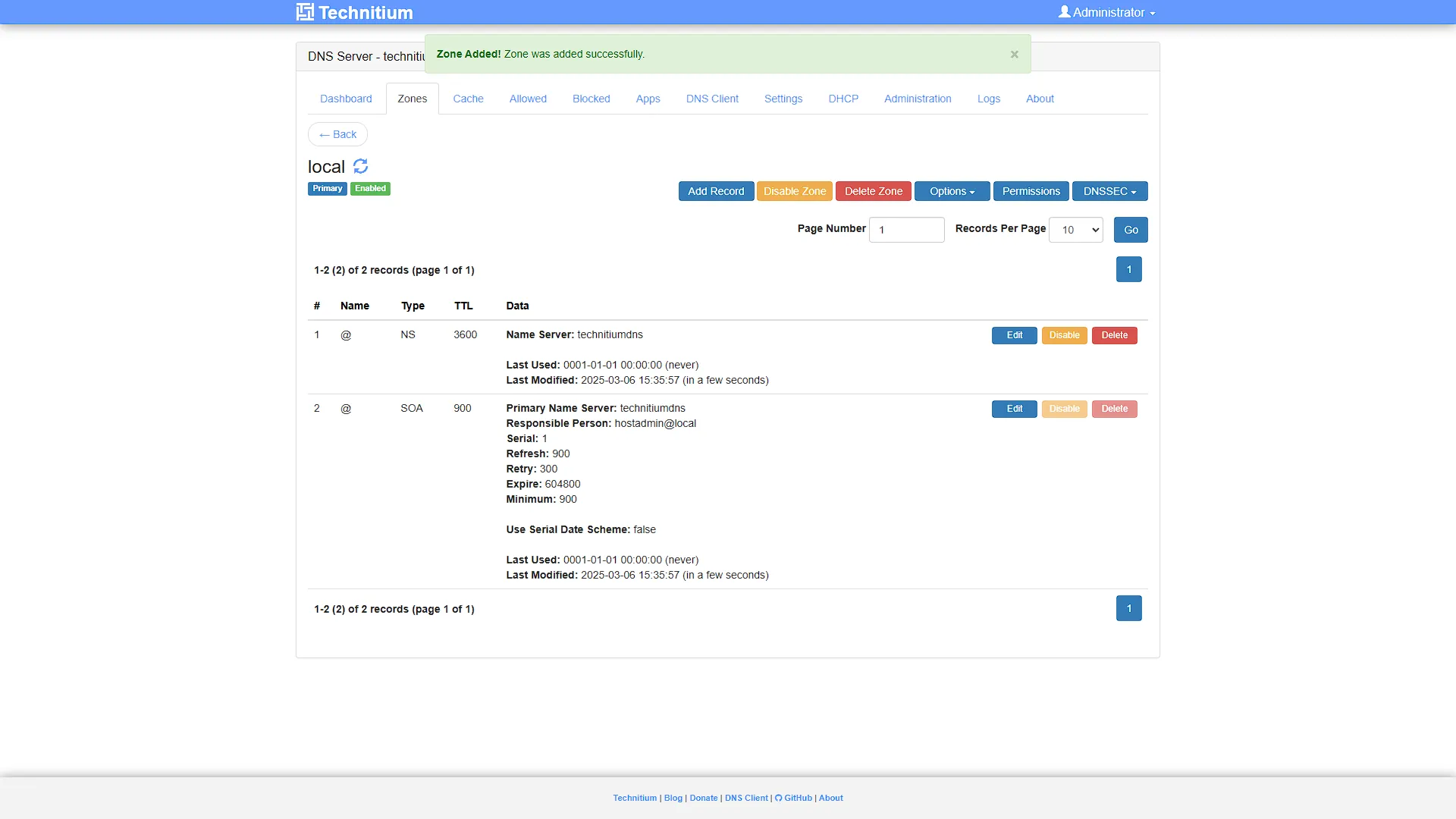Open the DHCP tab

pos(843,99)
